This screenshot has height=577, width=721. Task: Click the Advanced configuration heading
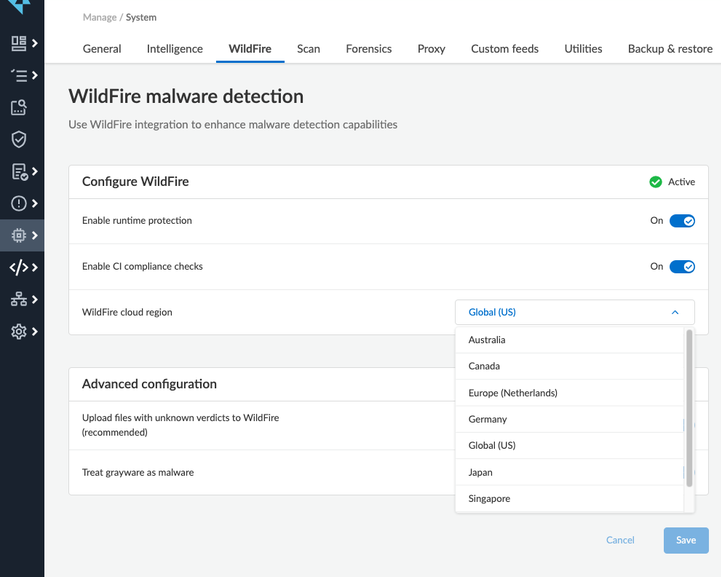coord(149,384)
